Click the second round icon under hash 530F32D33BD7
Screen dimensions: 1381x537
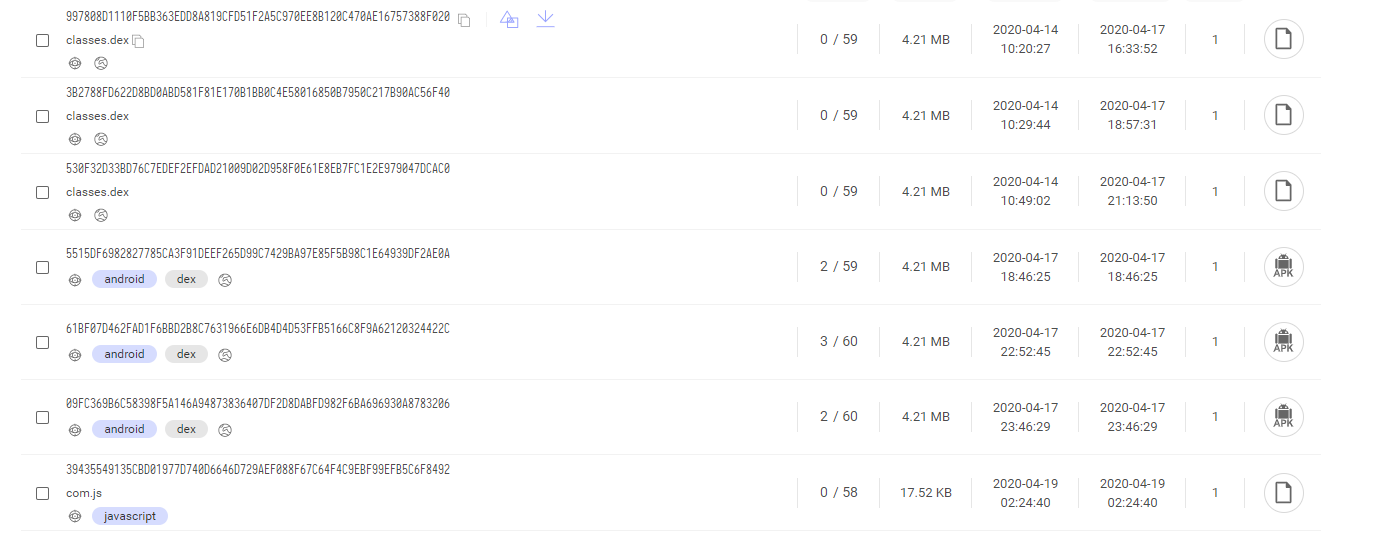click(x=101, y=215)
